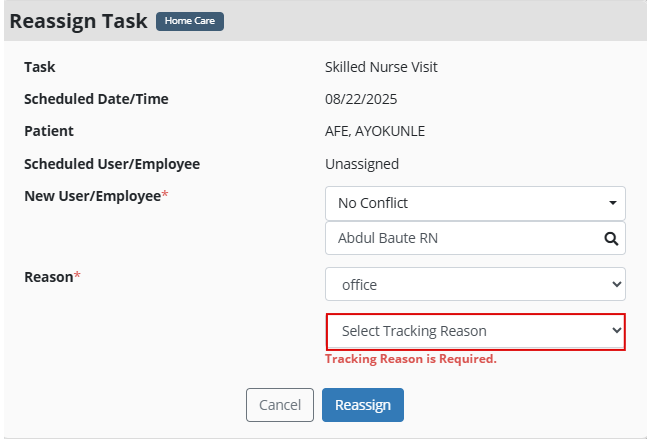Expand the office reason dropdown
Image resolution: width=651 pixels, height=439 pixels.
pyautogui.click(x=475, y=285)
